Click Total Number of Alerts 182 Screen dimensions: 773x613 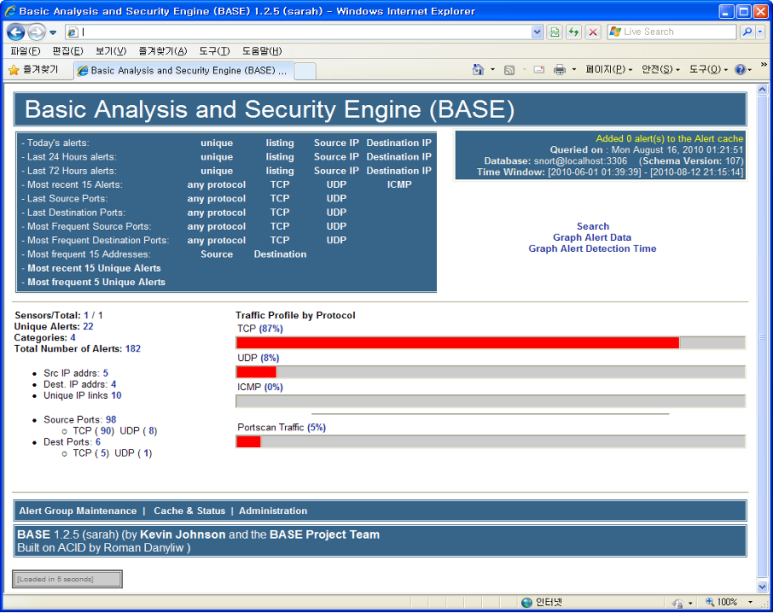133,349
